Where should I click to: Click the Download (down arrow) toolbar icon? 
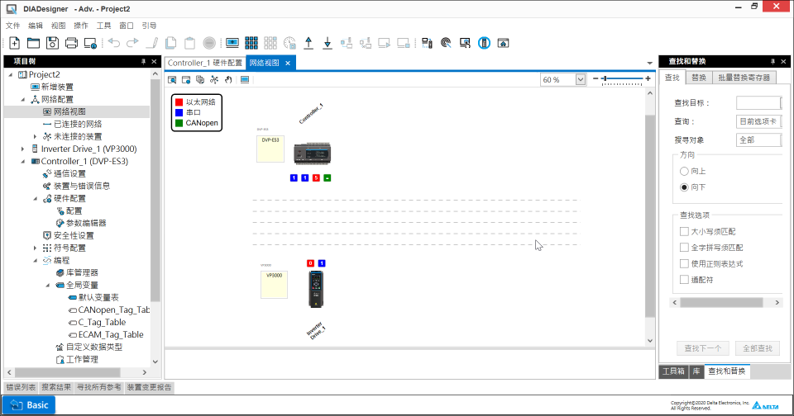coord(327,43)
